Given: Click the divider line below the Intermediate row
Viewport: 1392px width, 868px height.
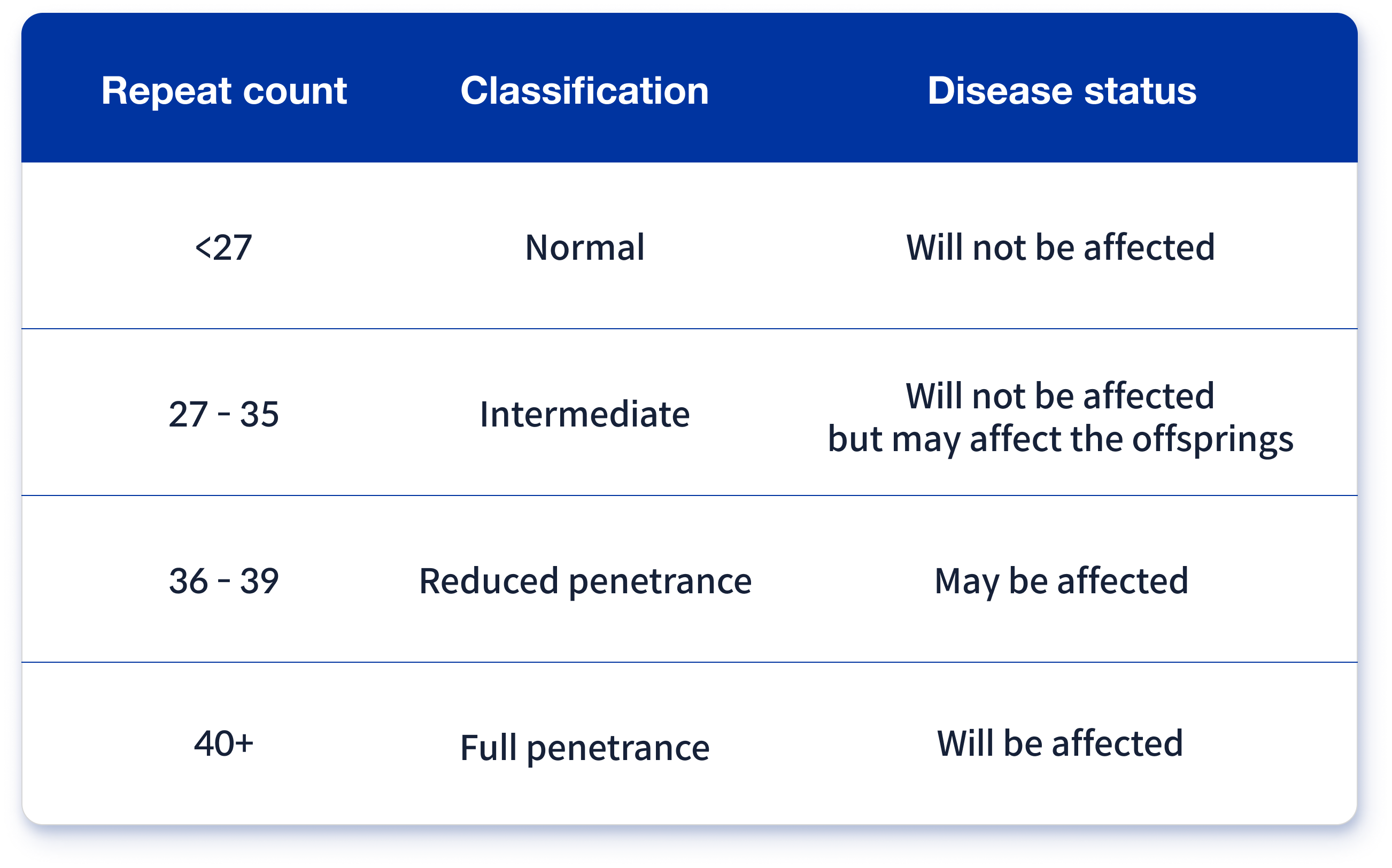Looking at the screenshot, I should pos(689,495).
